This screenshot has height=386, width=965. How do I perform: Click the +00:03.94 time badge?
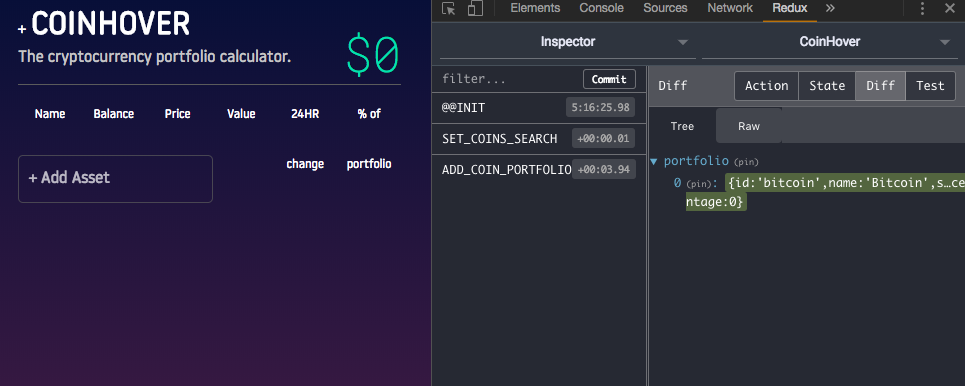click(603, 169)
